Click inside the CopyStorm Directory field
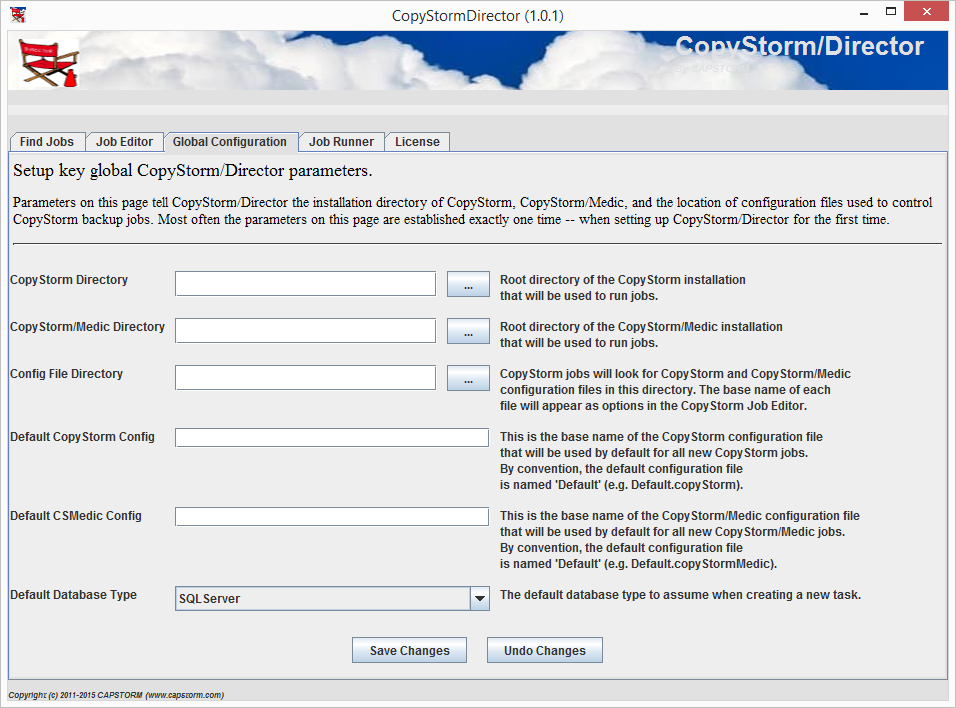956x708 pixels. point(305,283)
